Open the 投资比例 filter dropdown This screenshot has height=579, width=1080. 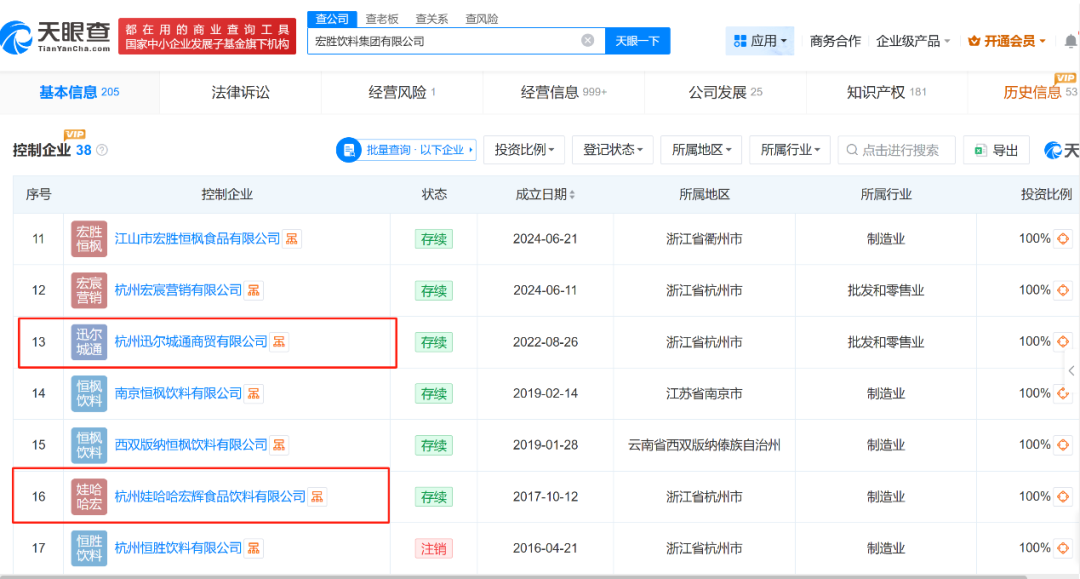click(524, 150)
